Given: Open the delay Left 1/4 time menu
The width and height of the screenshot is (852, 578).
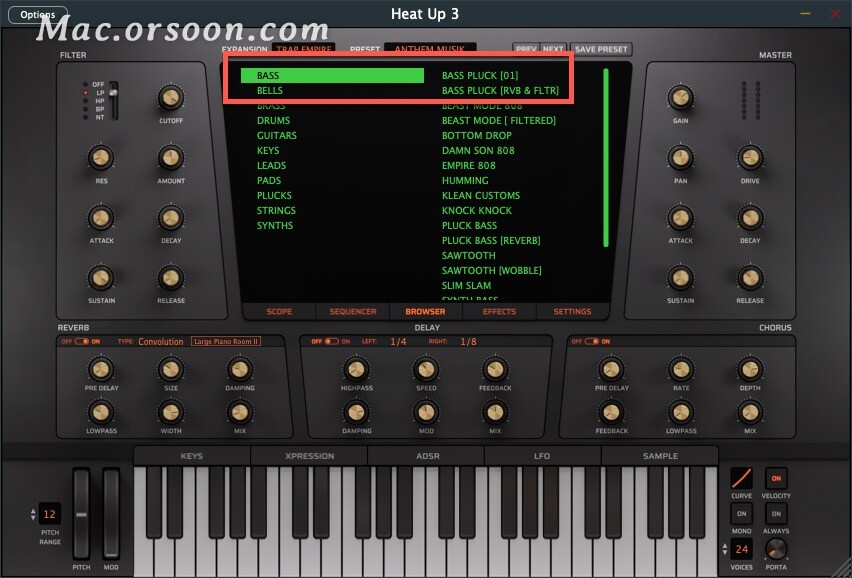Looking at the screenshot, I should coord(398,342).
